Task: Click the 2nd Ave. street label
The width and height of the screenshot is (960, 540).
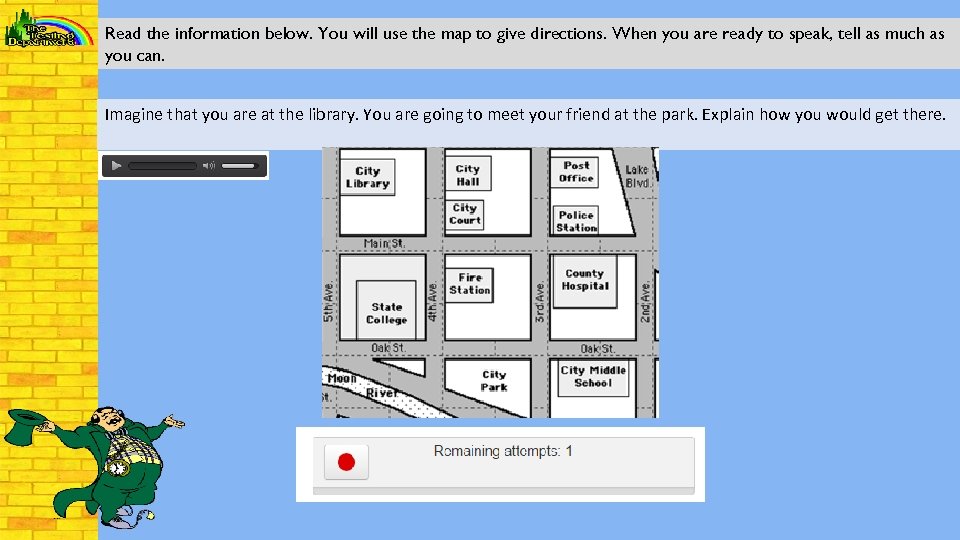Action: click(x=645, y=301)
